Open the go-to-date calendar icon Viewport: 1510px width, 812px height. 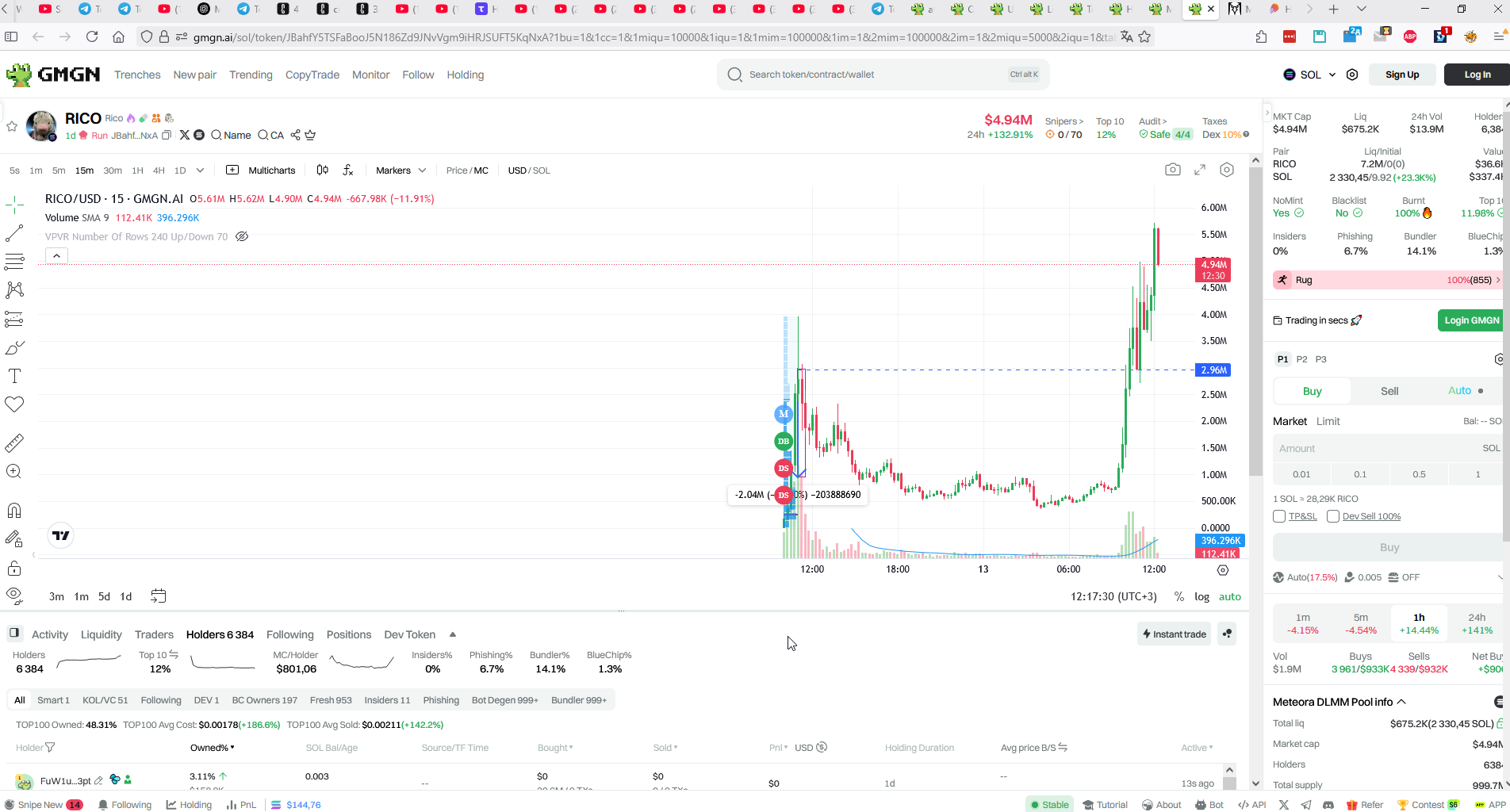(x=158, y=596)
